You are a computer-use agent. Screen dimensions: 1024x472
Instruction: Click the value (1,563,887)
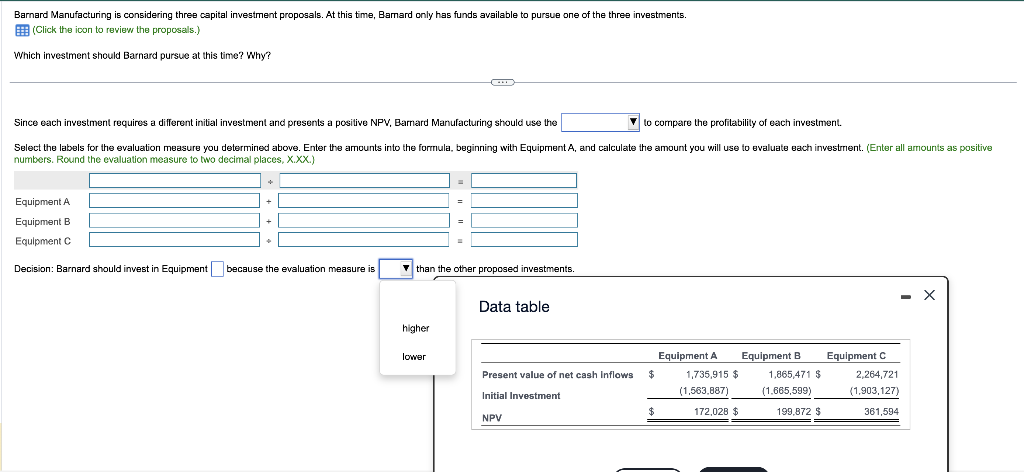704,391
